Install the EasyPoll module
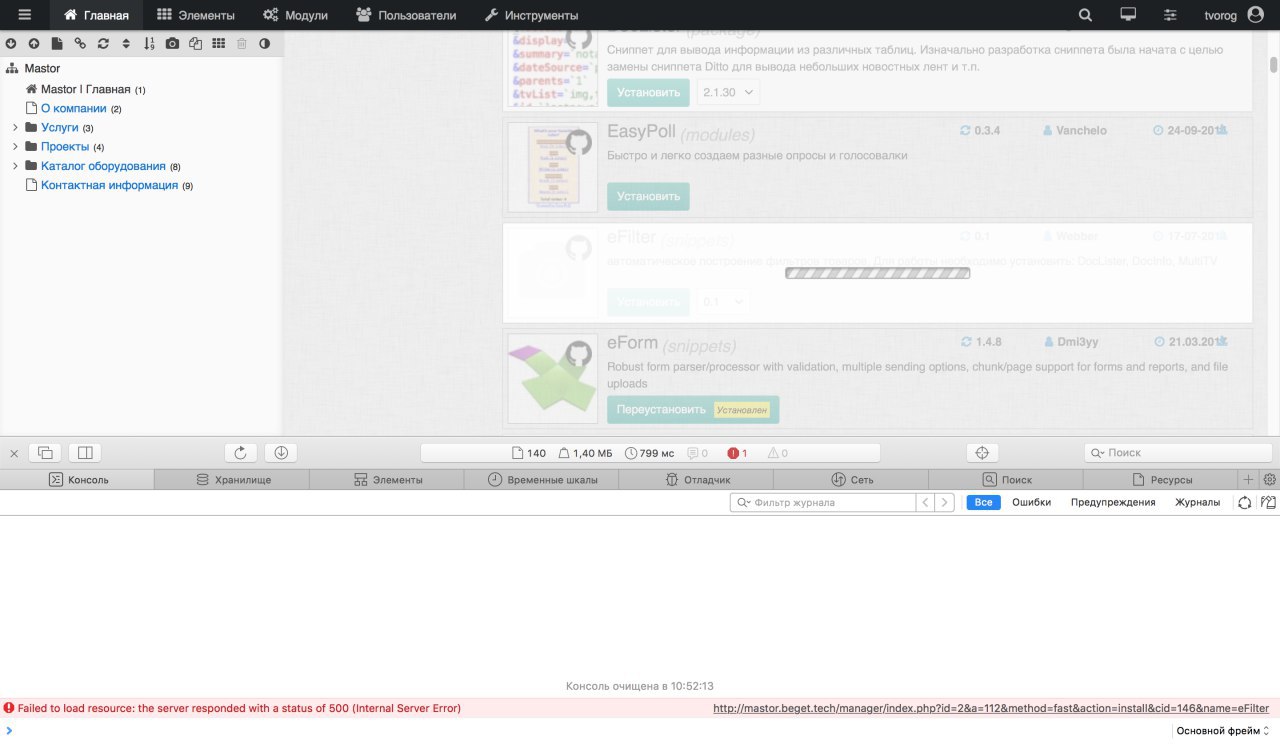The image size is (1280, 744). click(648, 196)
